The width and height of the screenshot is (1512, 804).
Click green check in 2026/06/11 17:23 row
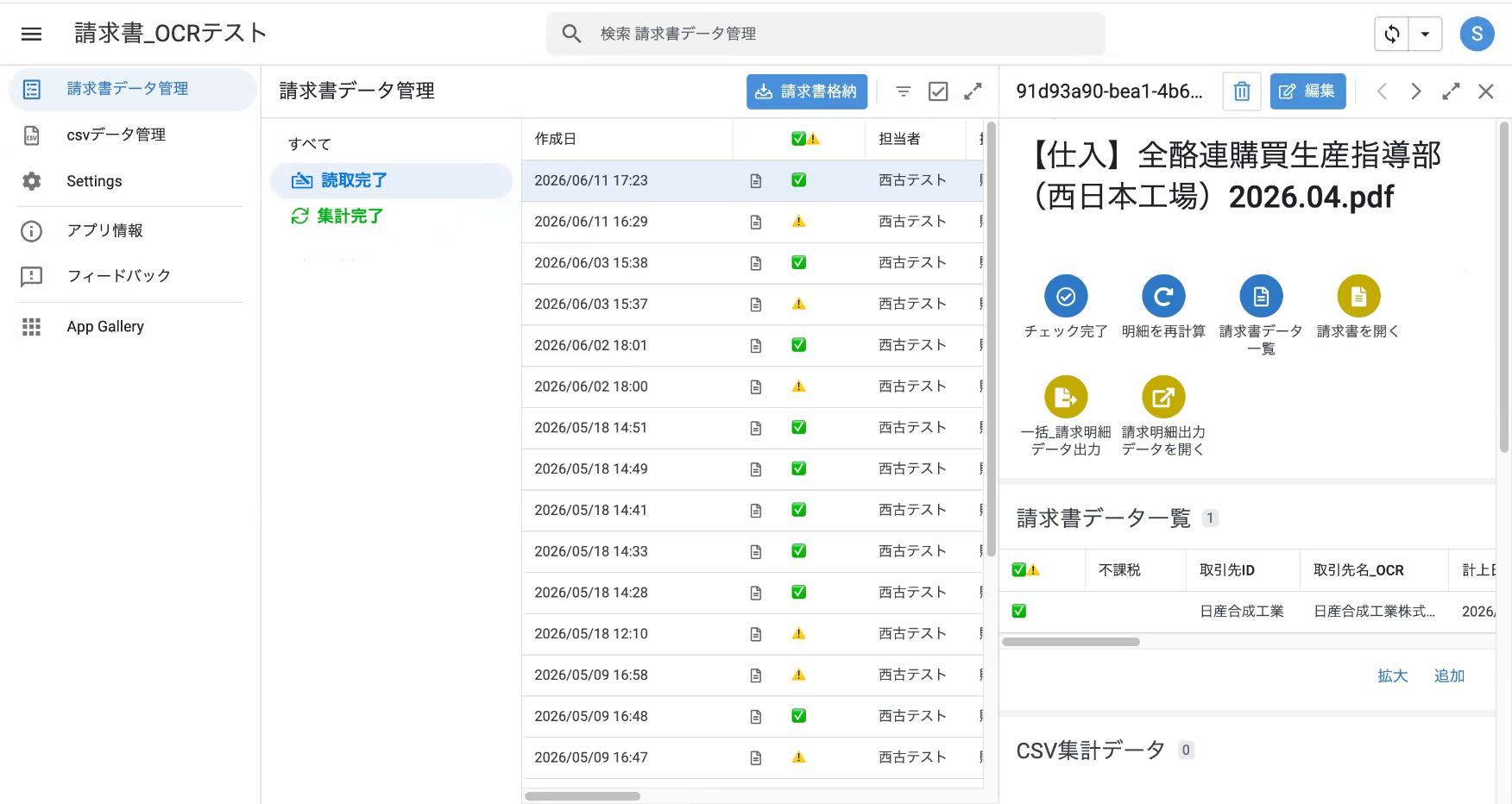[x=799, y=180]
